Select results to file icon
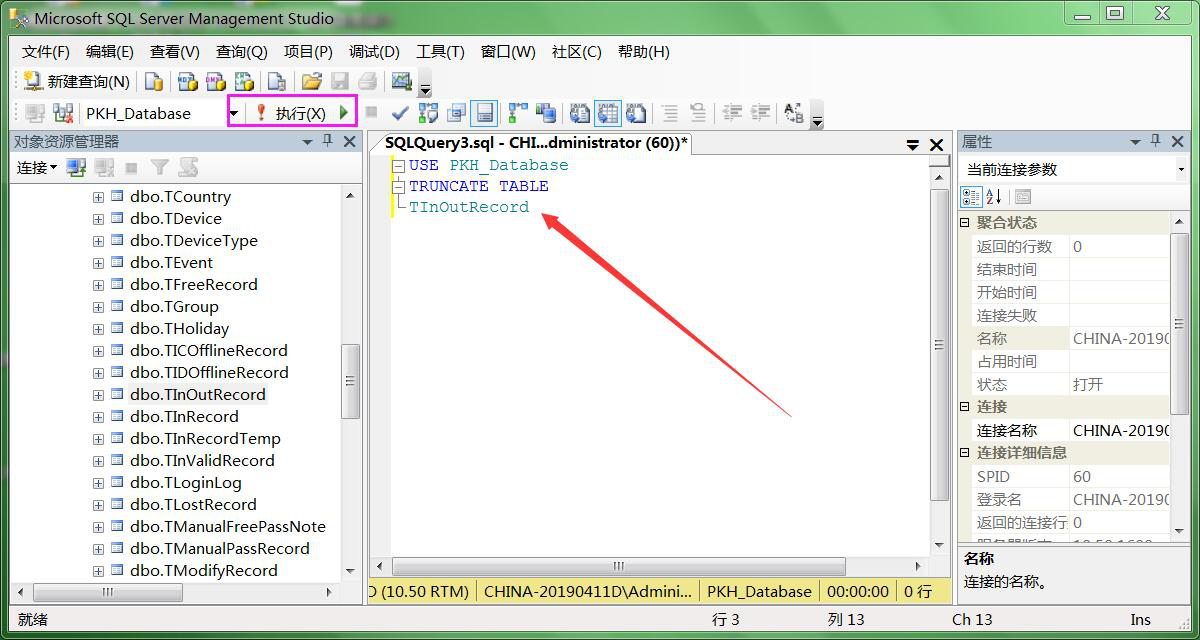Image resolution: width=1200 pixels, height=640 pixels. (636, 113)
